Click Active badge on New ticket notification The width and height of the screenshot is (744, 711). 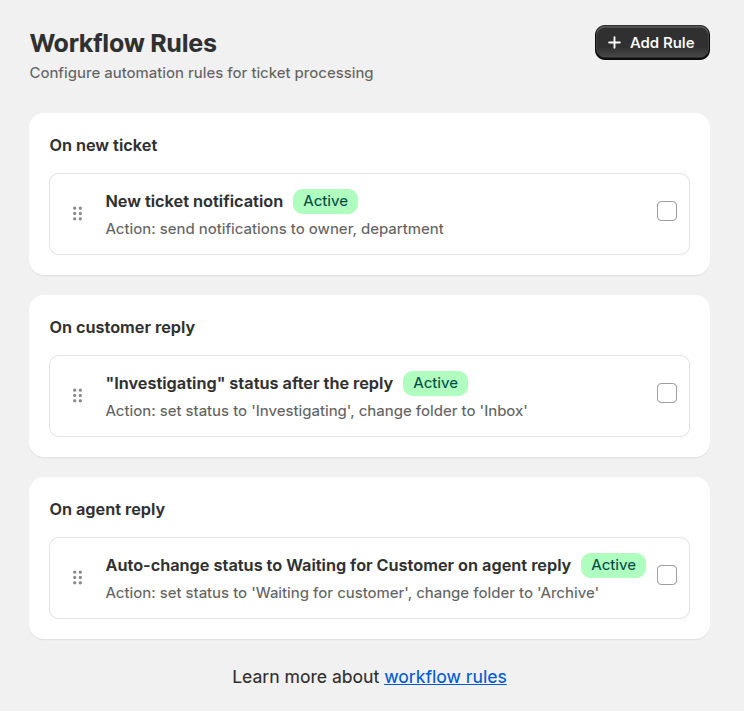[x=325, y=201]
